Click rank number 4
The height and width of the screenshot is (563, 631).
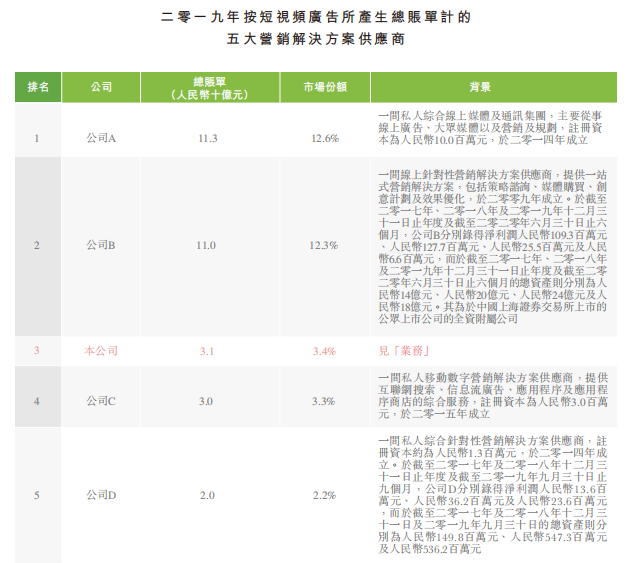[37, 402]
